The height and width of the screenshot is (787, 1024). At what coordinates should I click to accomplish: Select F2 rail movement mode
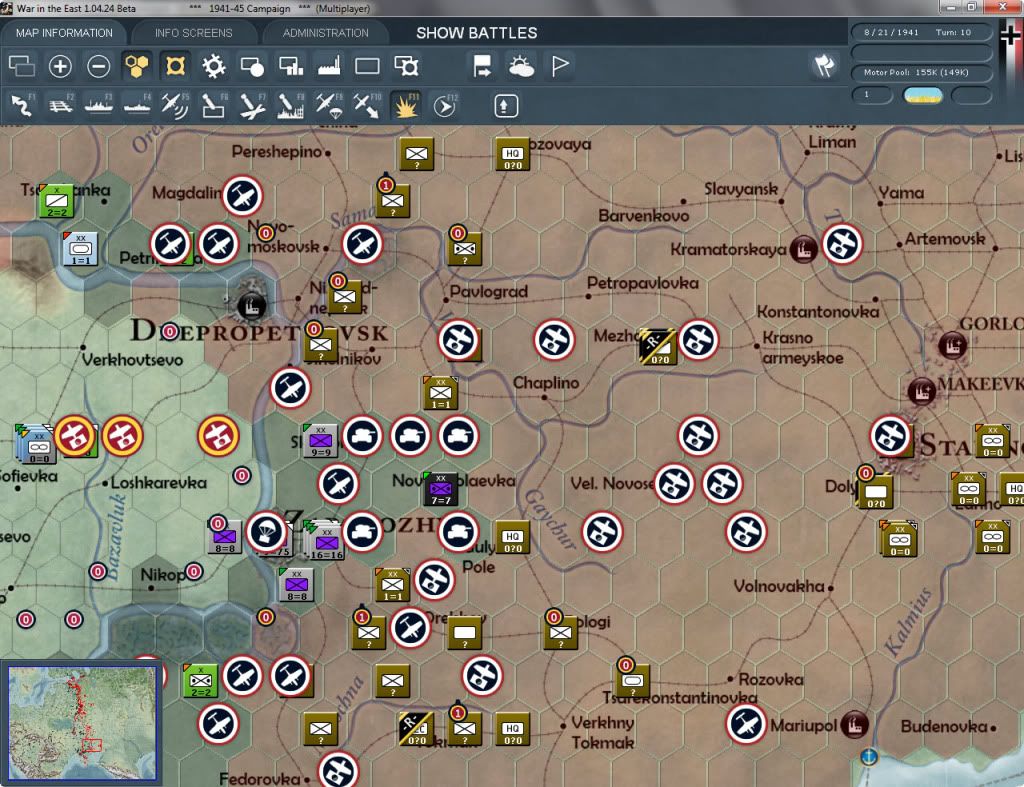coord(61,106)
